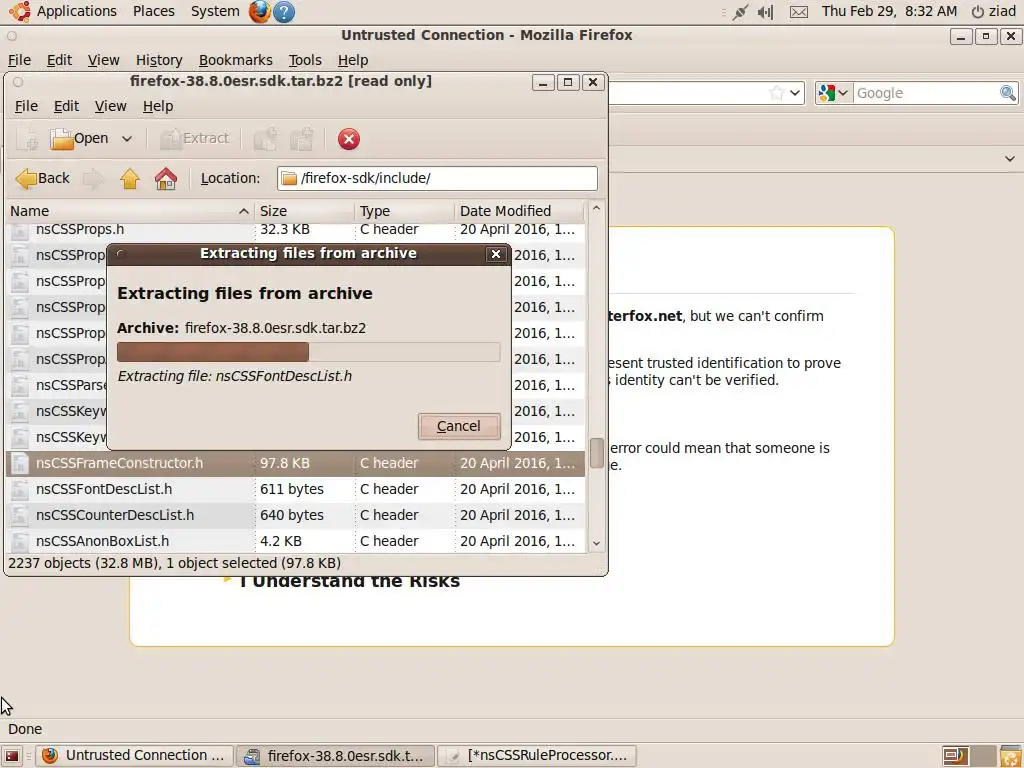
Task: Sort by Date Modified column header
Action: pos(520,211)
